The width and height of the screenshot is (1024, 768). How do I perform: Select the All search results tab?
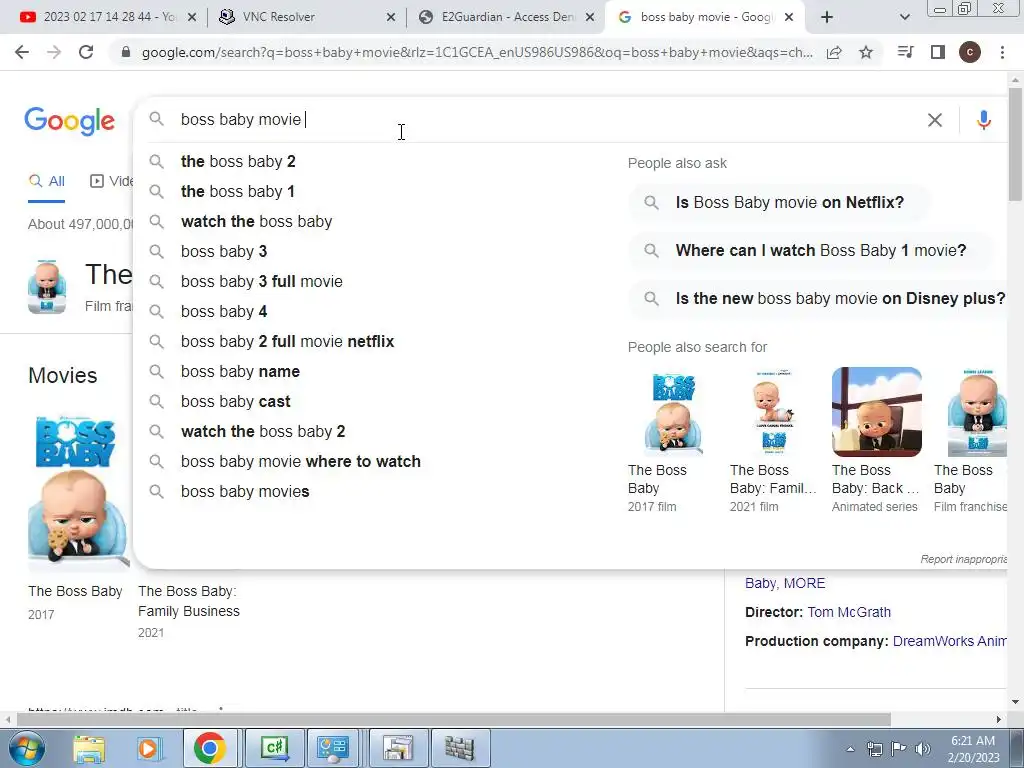pyautogui.click(x=46, y=182)
